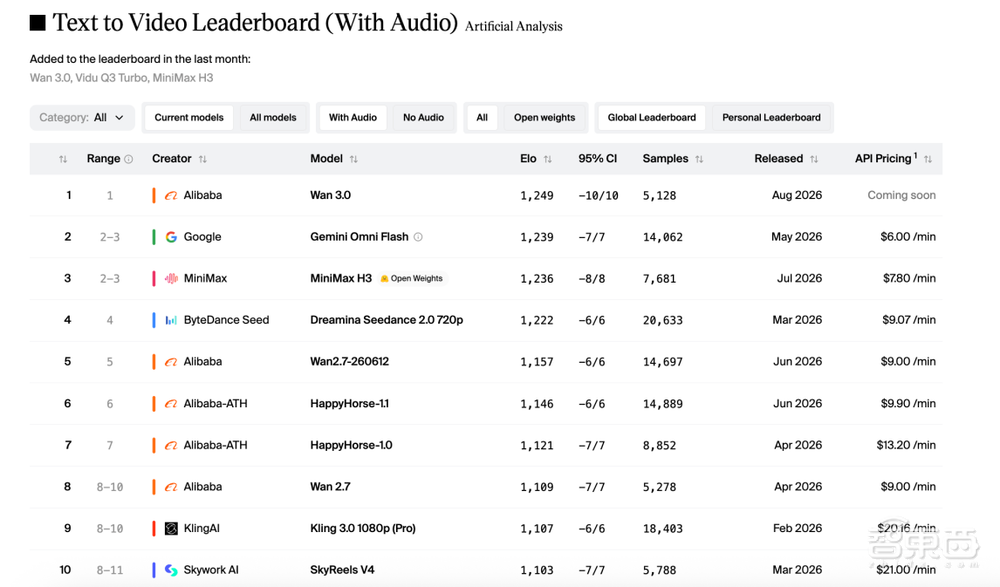1000x587 pixels.
Task: Open the HappyHorse-1.1 model
Action: [x=349, y=403]
